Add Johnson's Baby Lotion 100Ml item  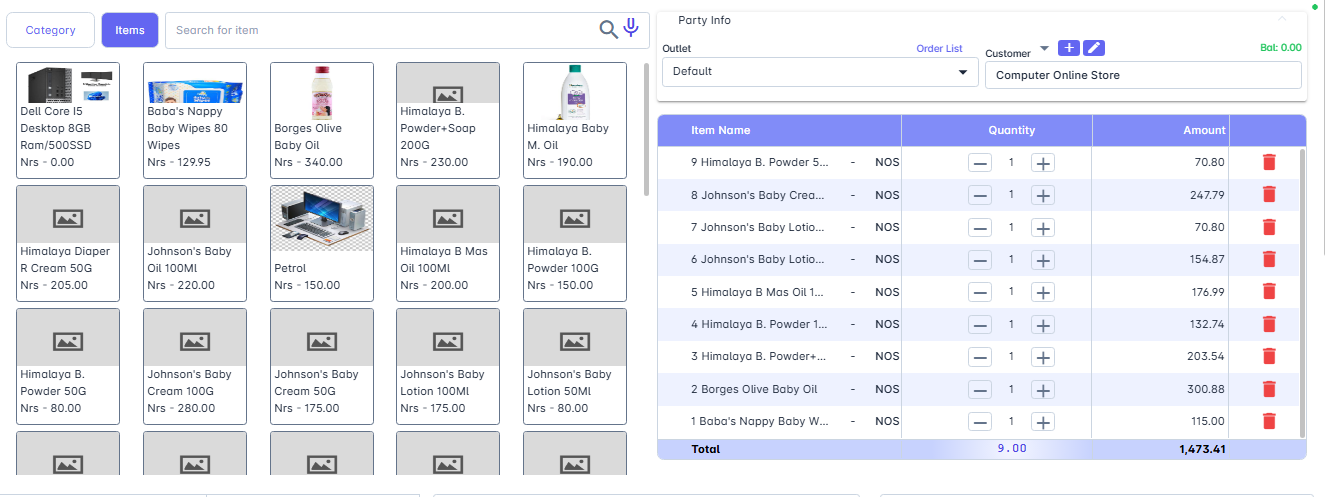(448, 366)
